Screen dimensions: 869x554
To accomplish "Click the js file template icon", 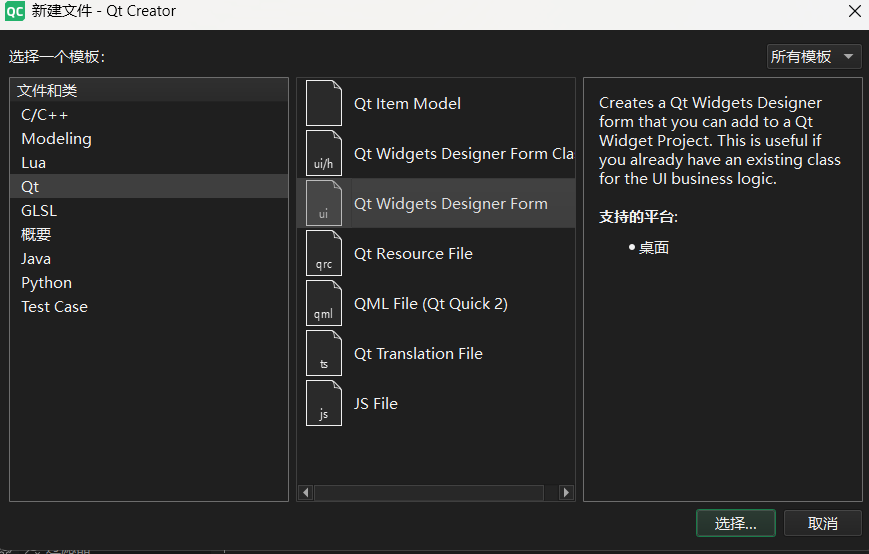I will pos(323,403).
